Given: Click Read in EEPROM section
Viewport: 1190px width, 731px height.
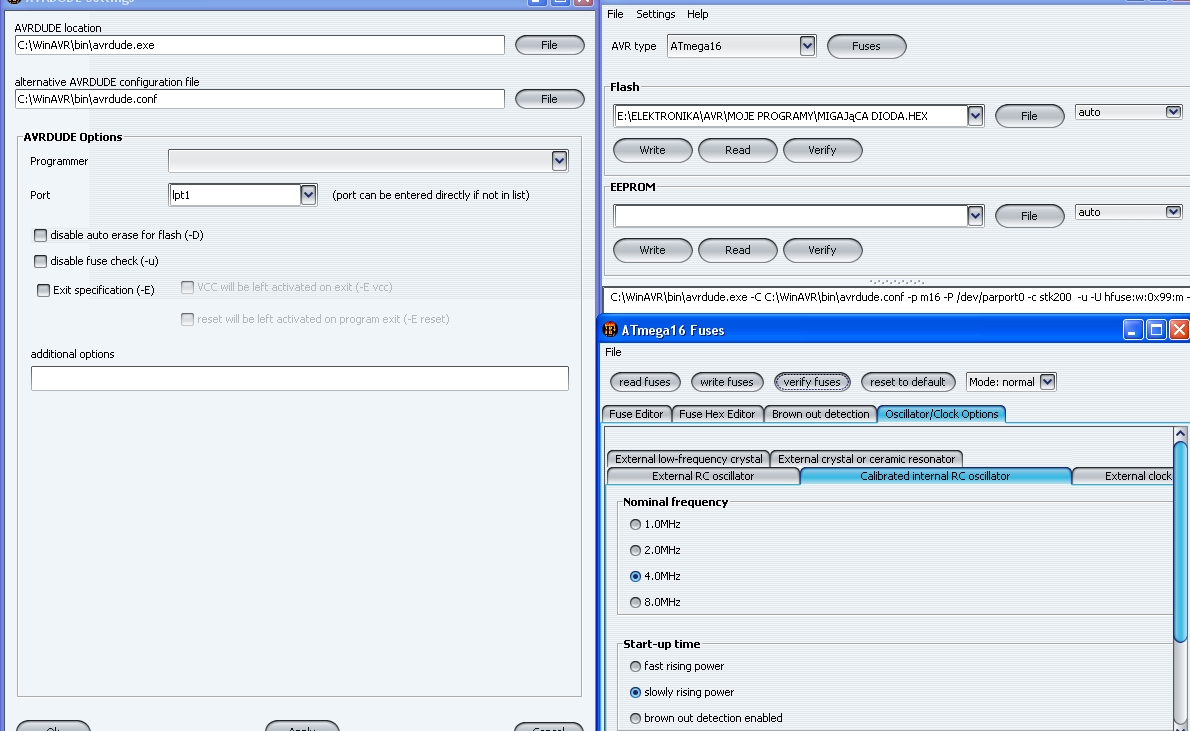Looking at the screenshot, I should click(x=738, y=250).
